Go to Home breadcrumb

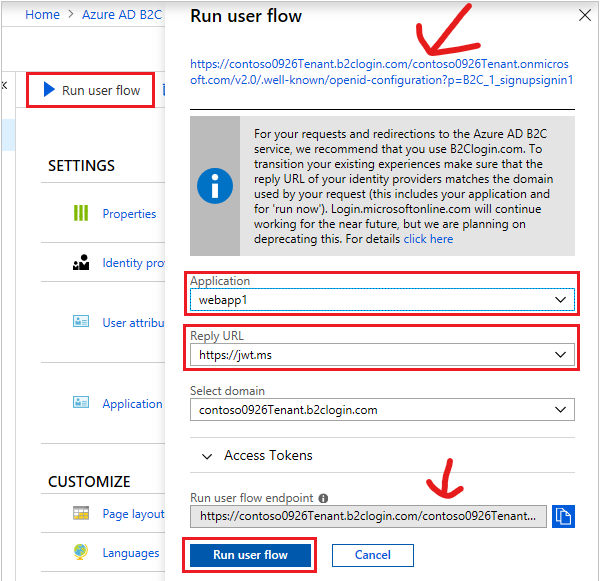pos(43,15)
